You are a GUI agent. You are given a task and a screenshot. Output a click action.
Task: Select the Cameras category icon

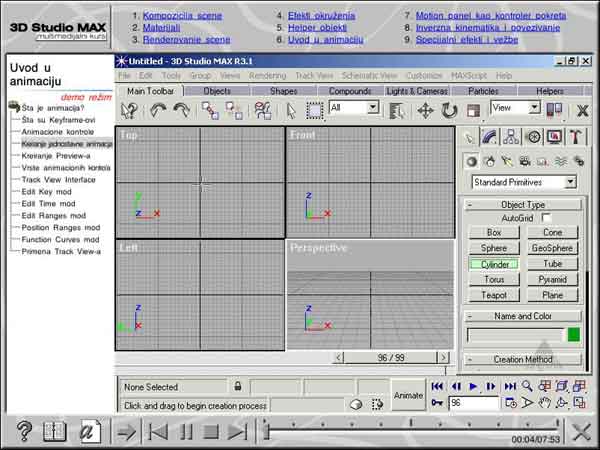click(x=525, y=161)
